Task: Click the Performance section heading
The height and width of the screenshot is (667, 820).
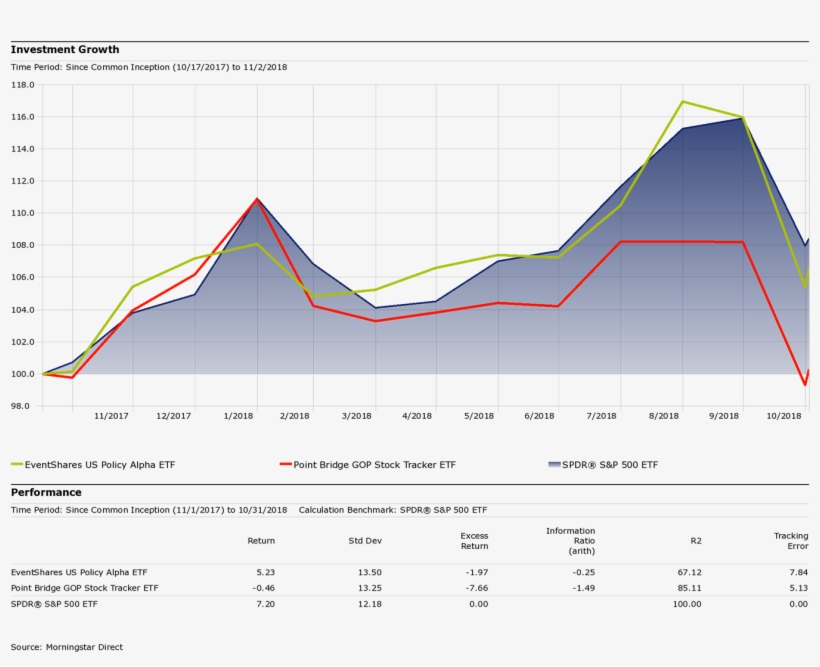Action: coord(46,492)
